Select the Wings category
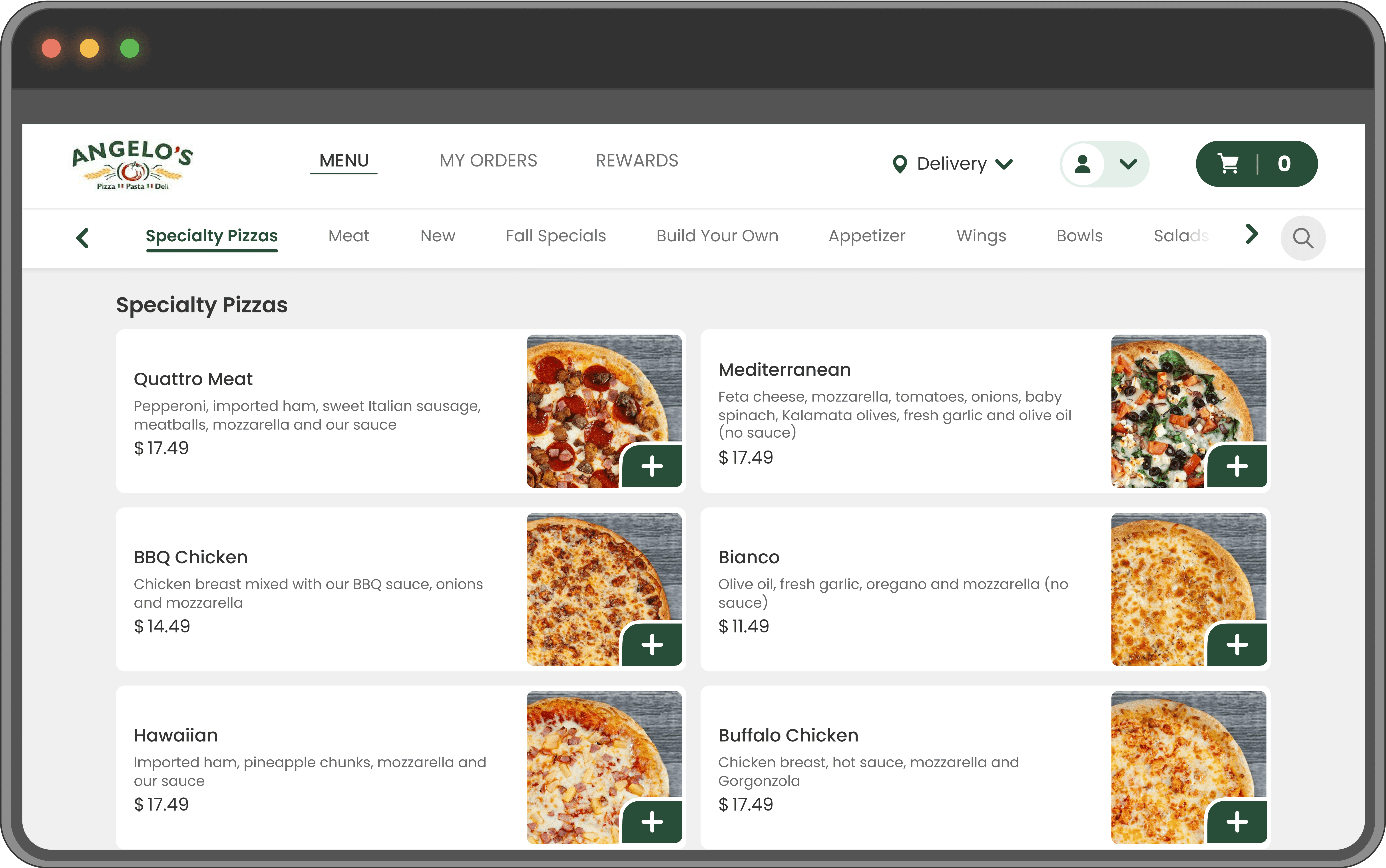 pyautogui.click(x=981, y=236)
